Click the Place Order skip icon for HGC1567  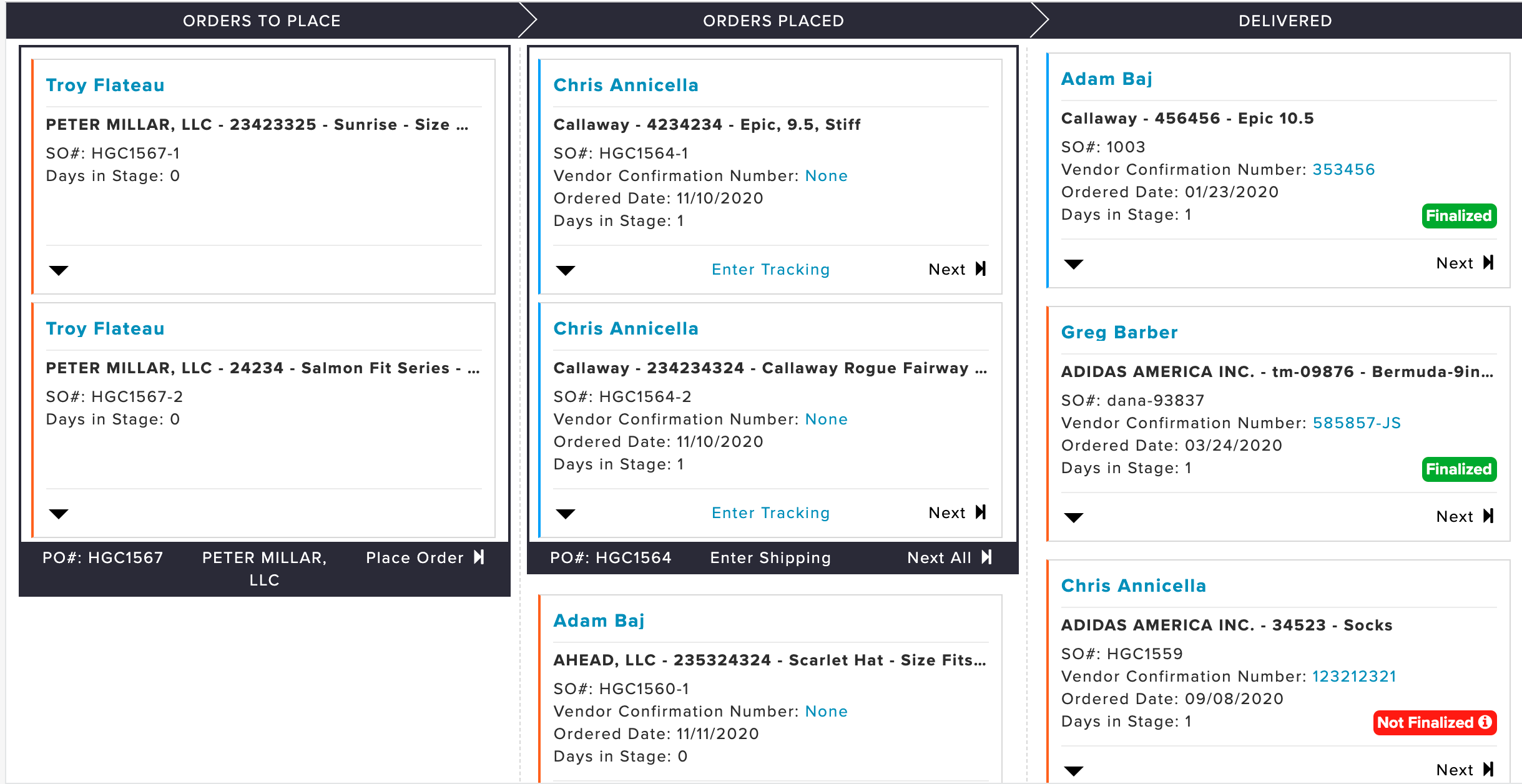coord(479,557)
